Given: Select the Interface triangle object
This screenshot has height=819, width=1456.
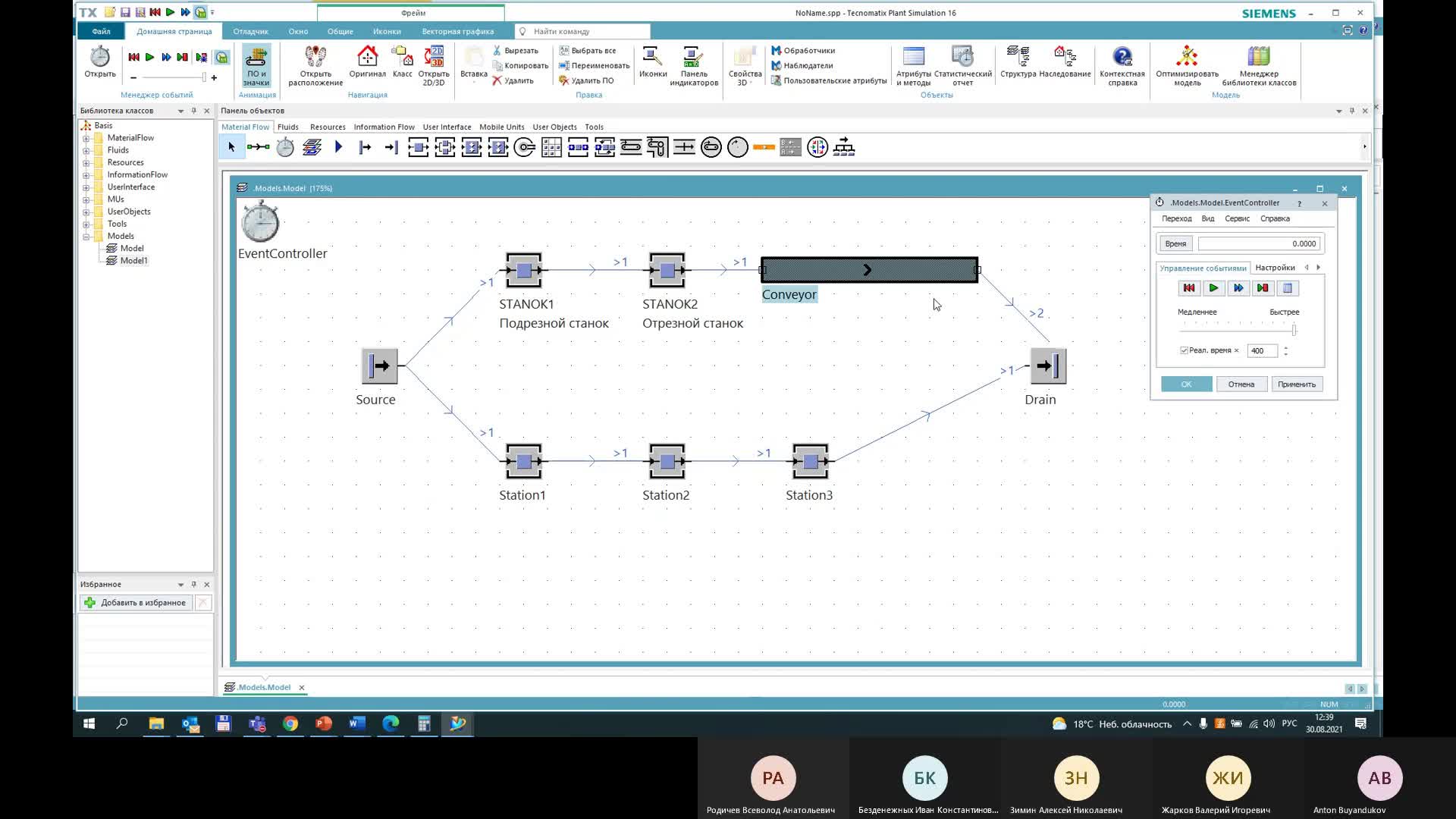Looking at the screenshot, I should coord(339,147).
